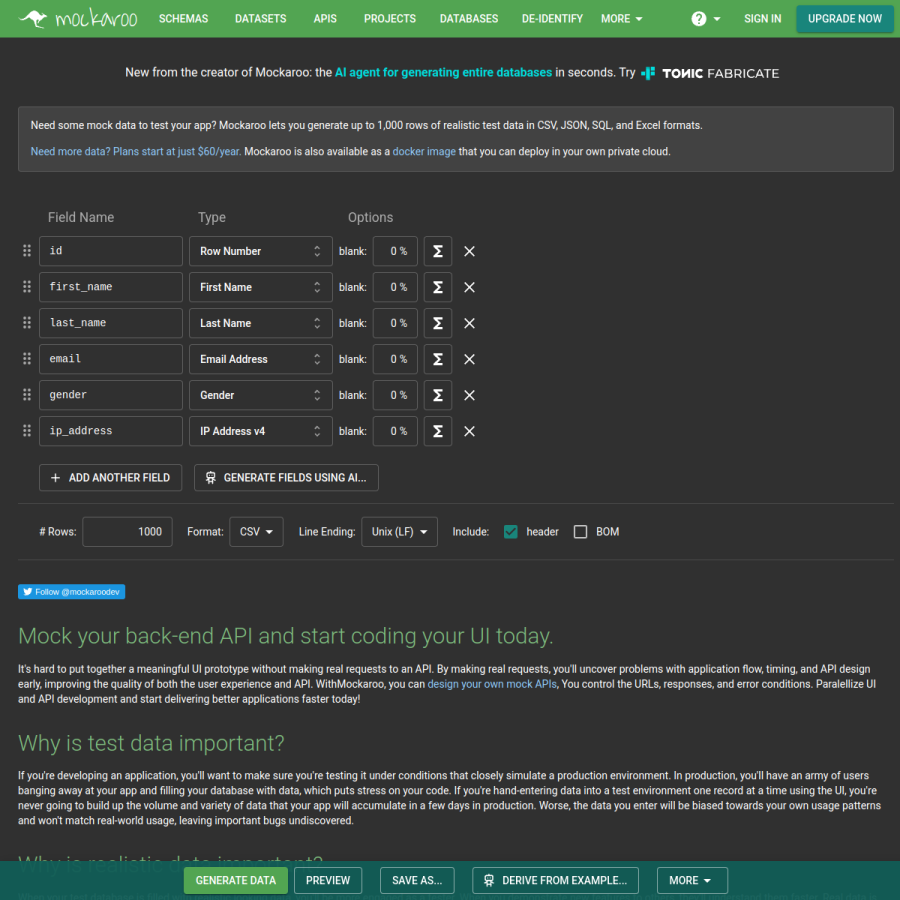Remove the first_name field row

469,287
